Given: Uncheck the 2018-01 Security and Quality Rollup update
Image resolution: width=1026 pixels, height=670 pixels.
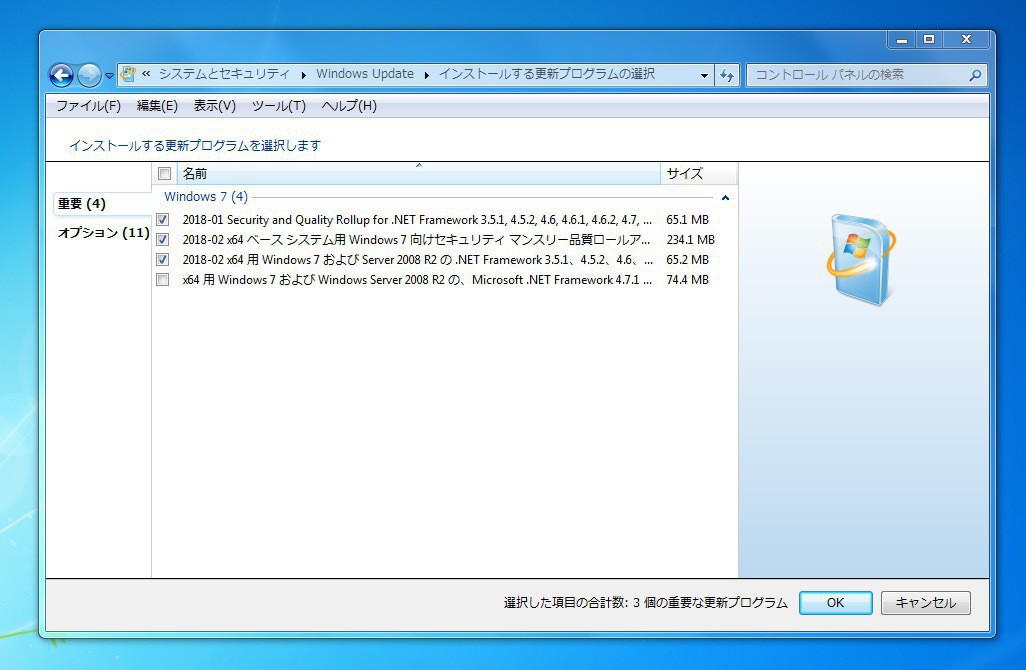Looking at the screenshot, I should point(163,220).
